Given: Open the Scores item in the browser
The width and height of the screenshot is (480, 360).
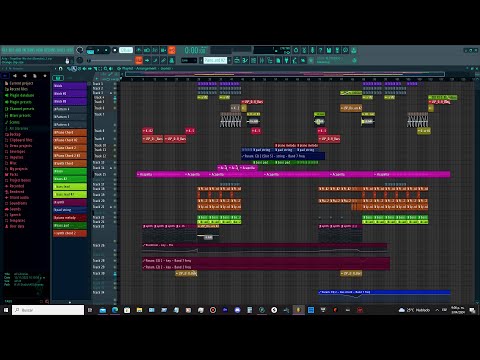Looking at the screenshot, I should pos(12,122).
